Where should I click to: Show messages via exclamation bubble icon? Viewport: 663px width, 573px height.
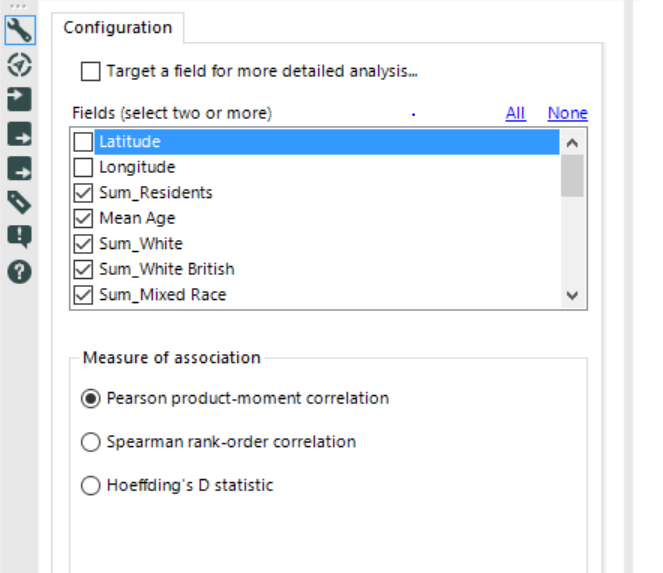pyautogui.click(x=19, y=236)
